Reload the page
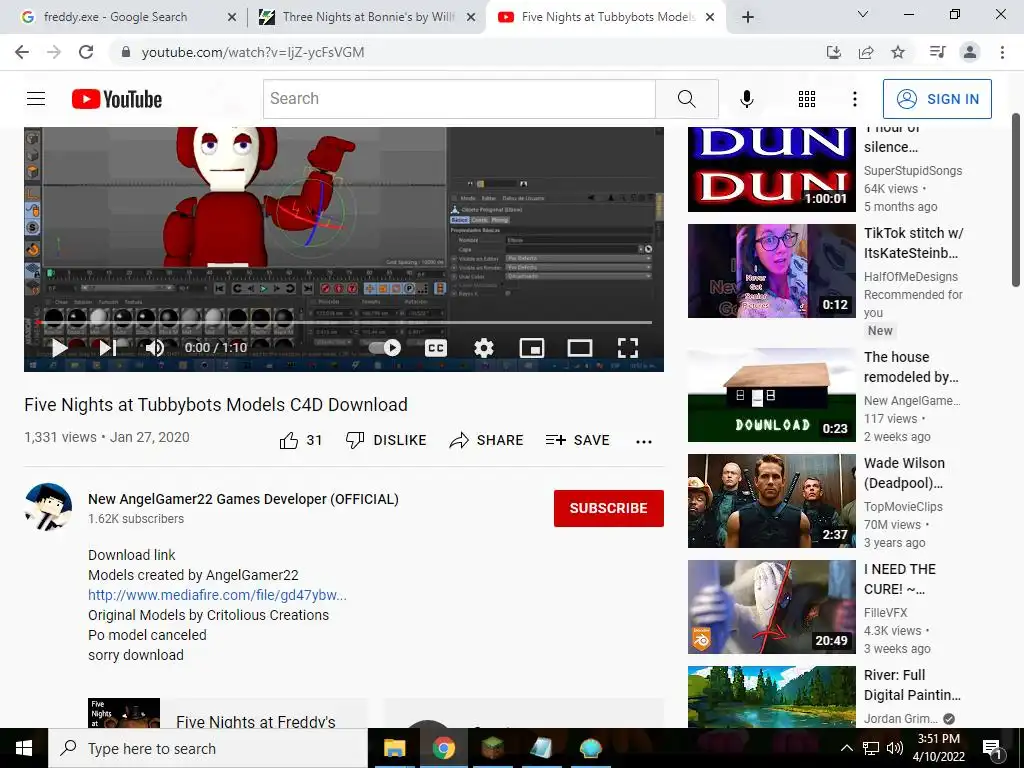The image size is (1024, 768). coord(86,52)
